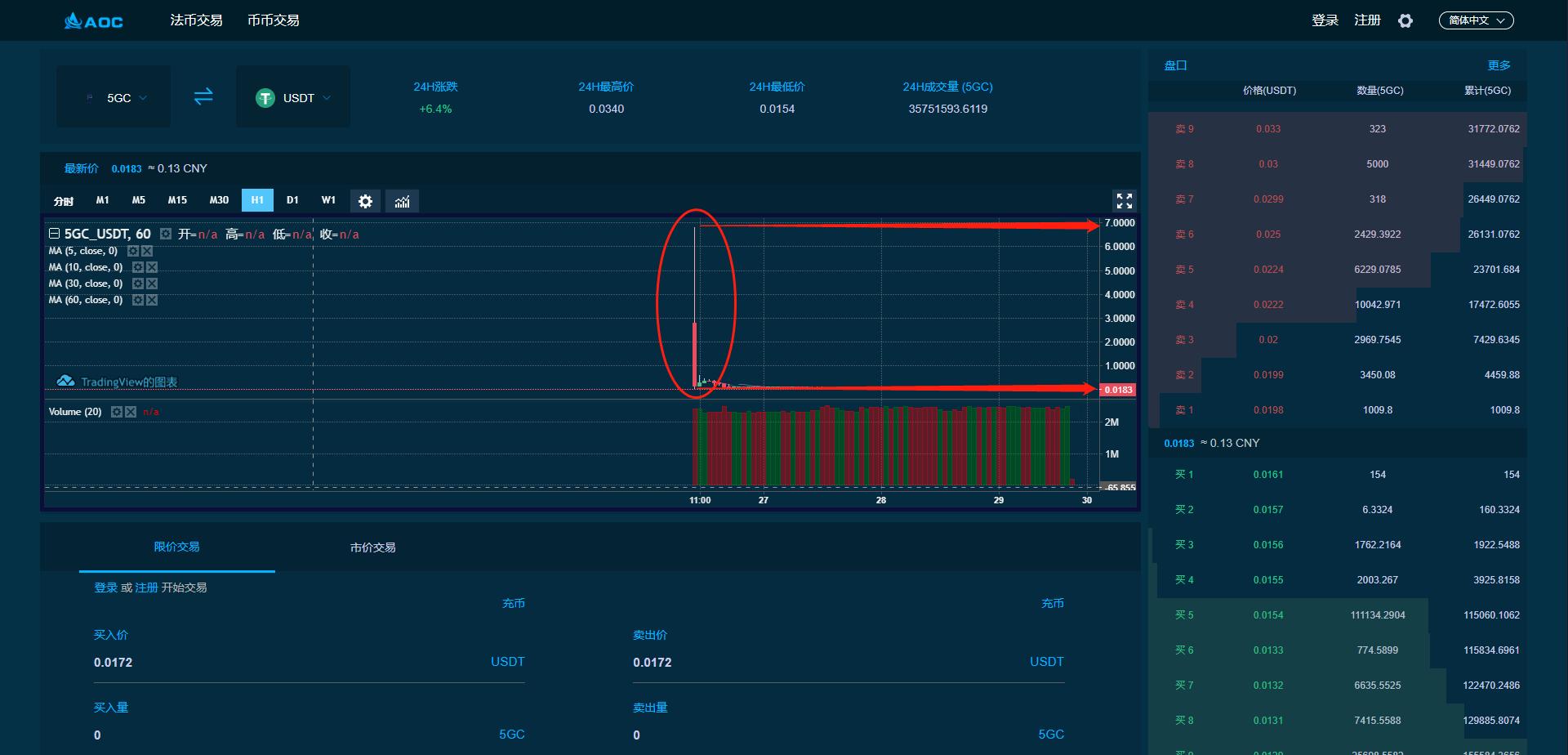Image resolution: width=1568 pixels, height=755 pixels.
Task: Click 登录 link in trade form
Action: tap(105, 587)
